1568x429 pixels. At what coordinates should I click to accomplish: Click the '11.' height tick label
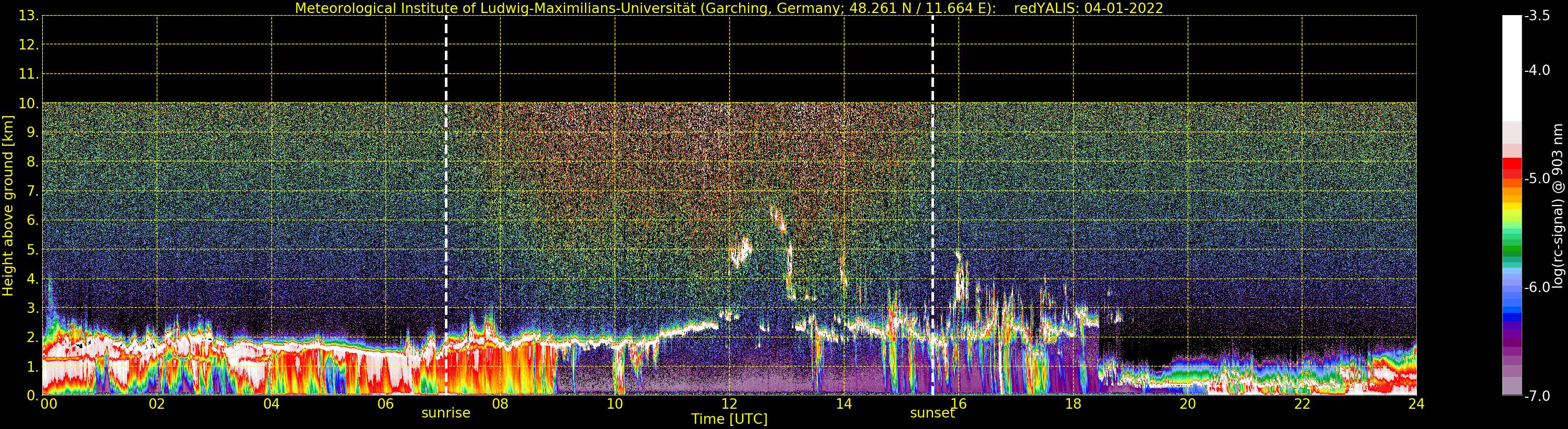(29, 74)
